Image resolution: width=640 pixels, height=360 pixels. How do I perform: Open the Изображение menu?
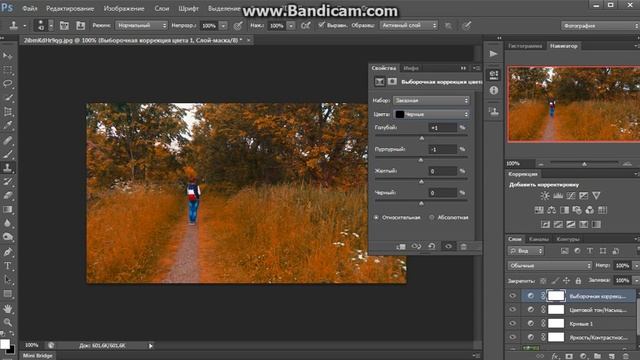(124, 8)
